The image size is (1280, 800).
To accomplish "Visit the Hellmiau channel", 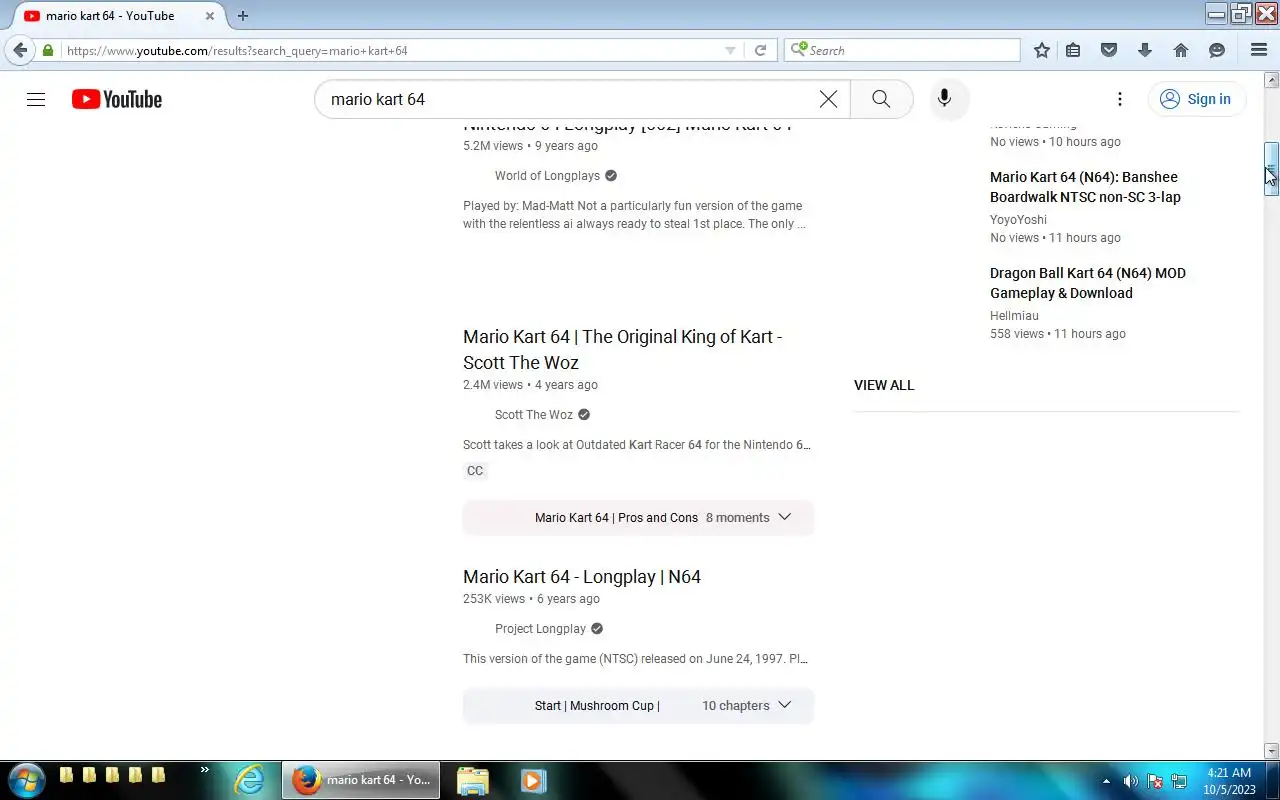I will point(1014,316).
